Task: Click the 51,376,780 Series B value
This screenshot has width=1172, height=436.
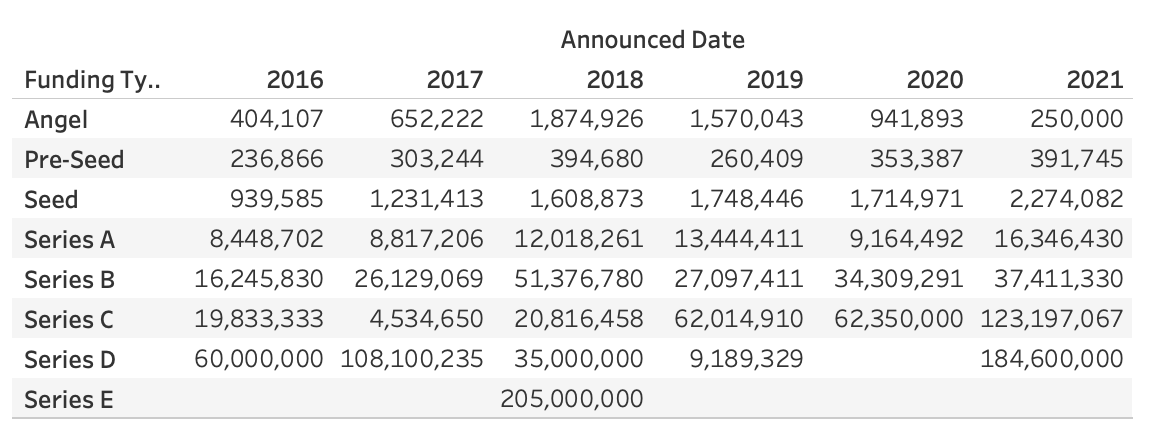Action: [579, 278]
